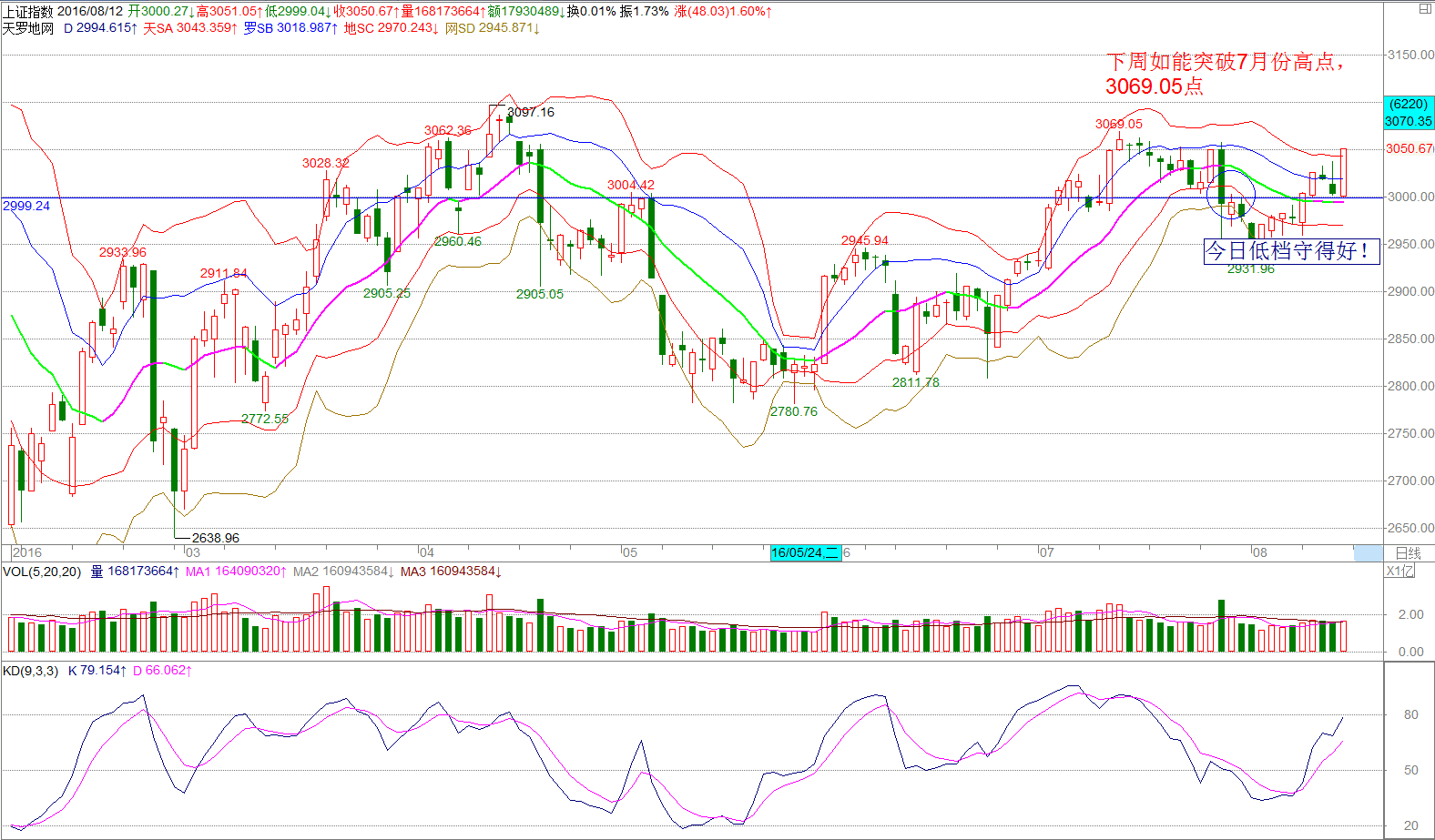
Task: Click the 网SD 2945.871 indicator value
Action: click(492, 28)
